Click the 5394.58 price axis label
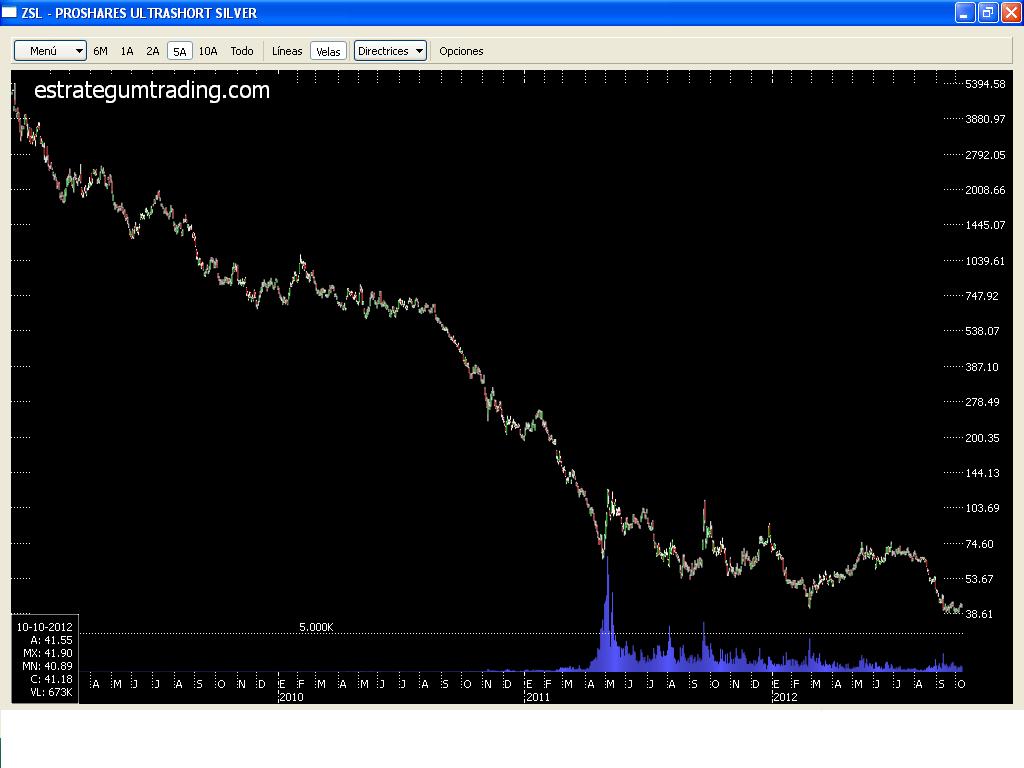 click(985, 84)
